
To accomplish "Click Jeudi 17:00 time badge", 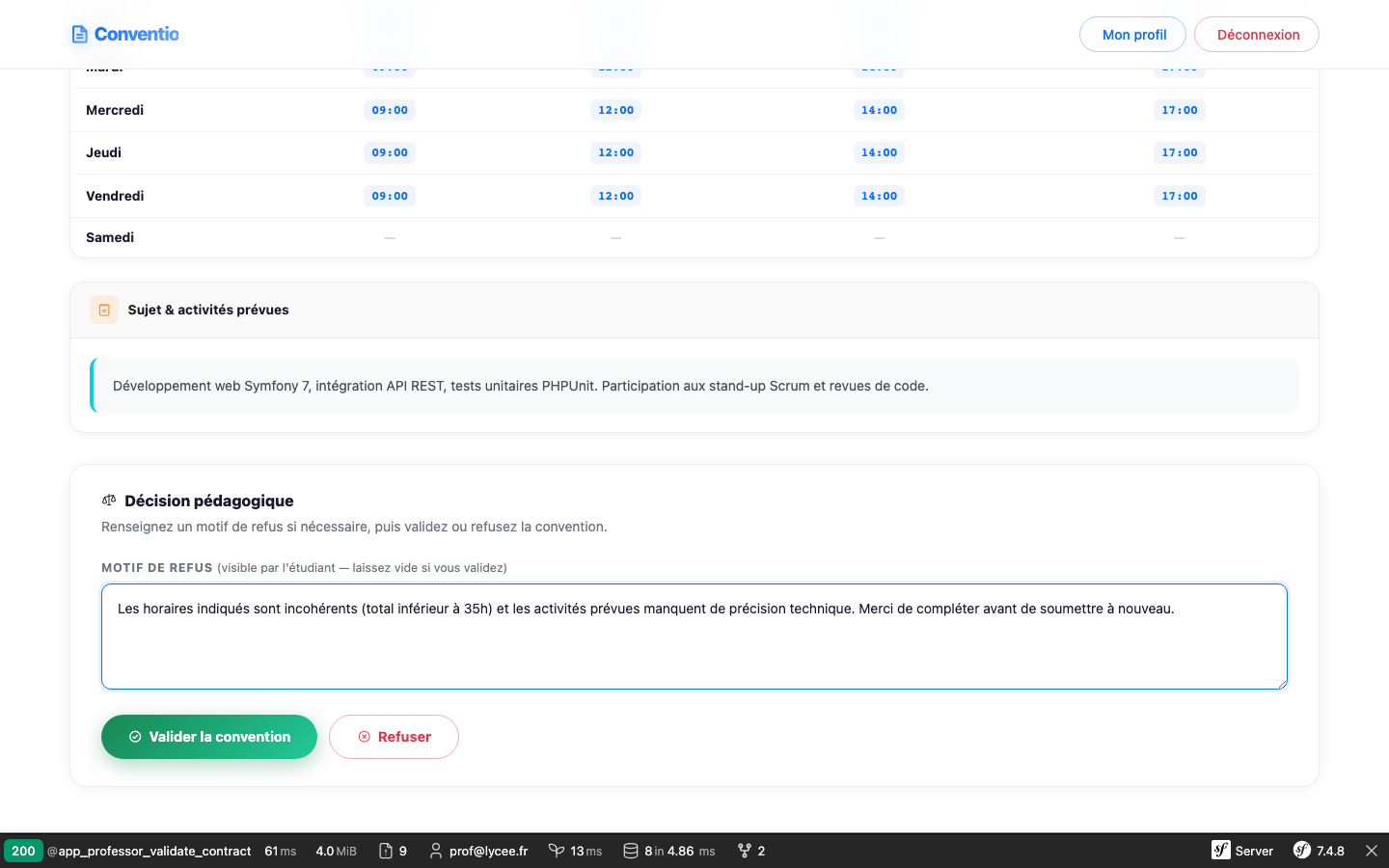I will pyautogui.click(x=1179, y=152).
